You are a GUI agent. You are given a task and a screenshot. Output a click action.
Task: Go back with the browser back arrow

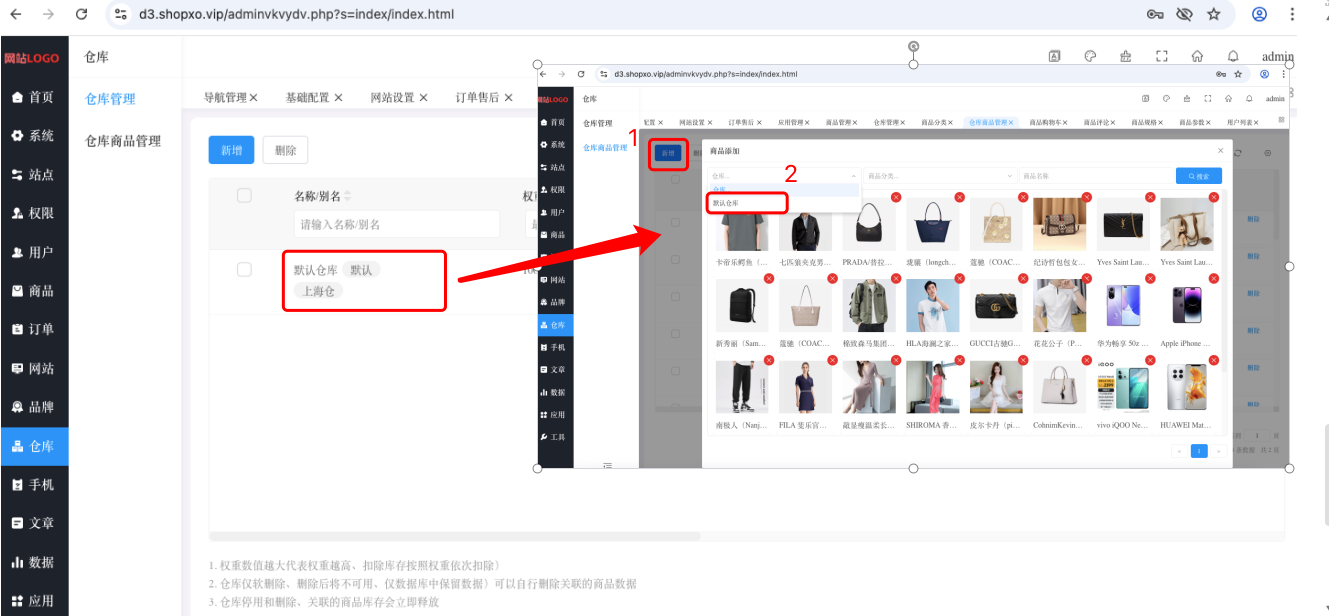[14, 14]
